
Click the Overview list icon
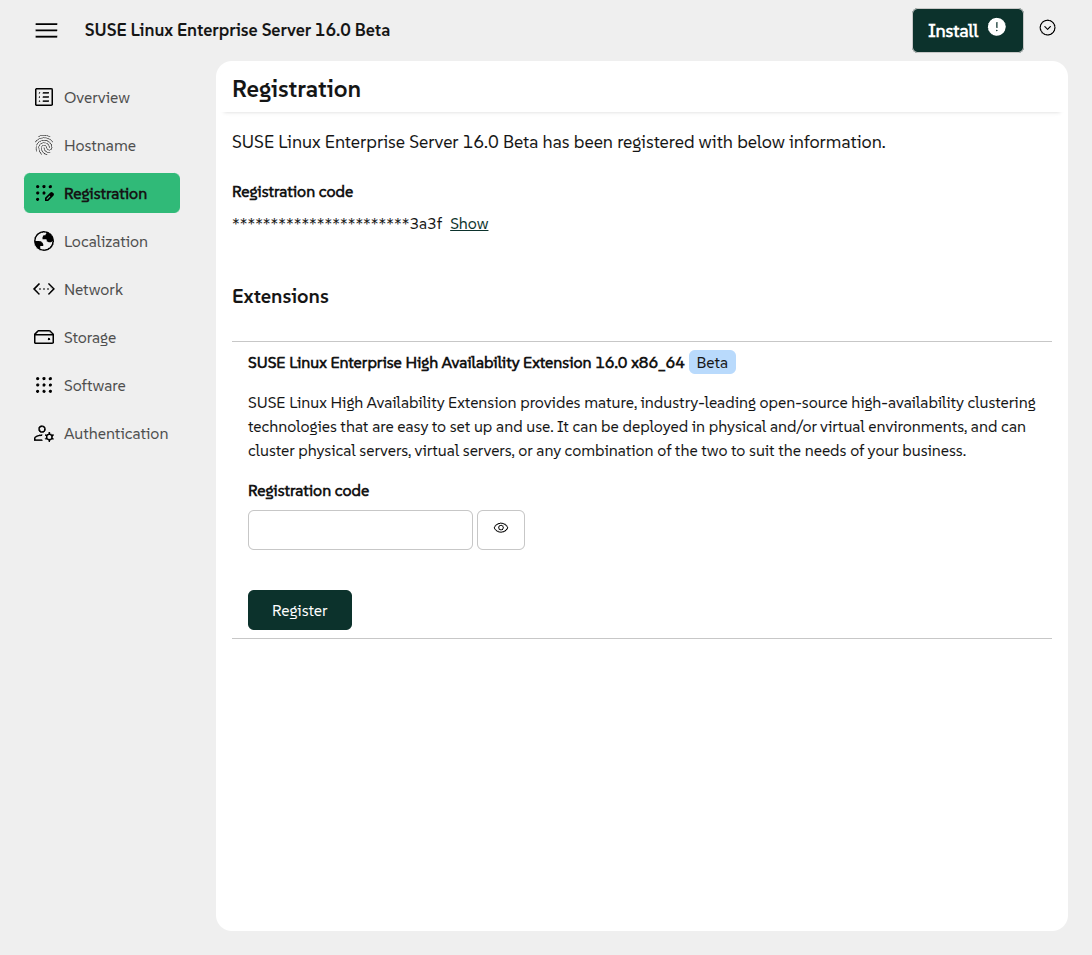click(44, 97)
